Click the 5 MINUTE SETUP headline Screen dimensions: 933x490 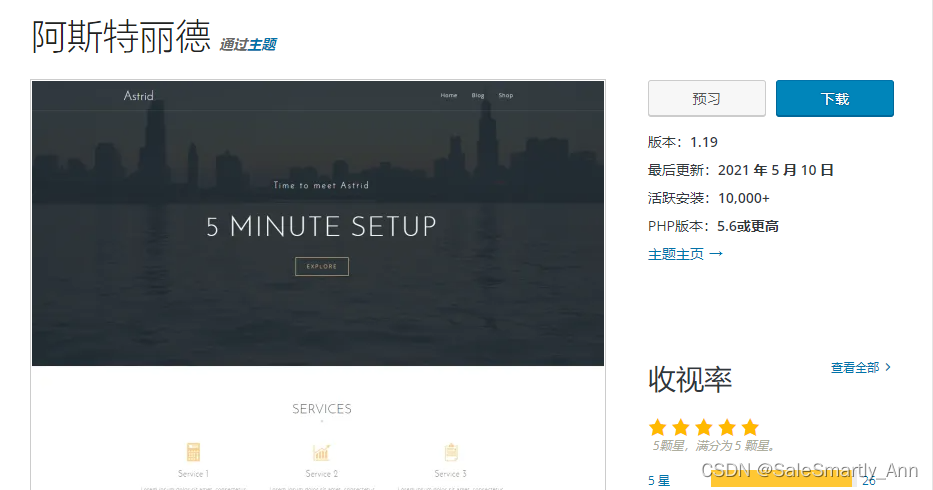click(321, 227)
